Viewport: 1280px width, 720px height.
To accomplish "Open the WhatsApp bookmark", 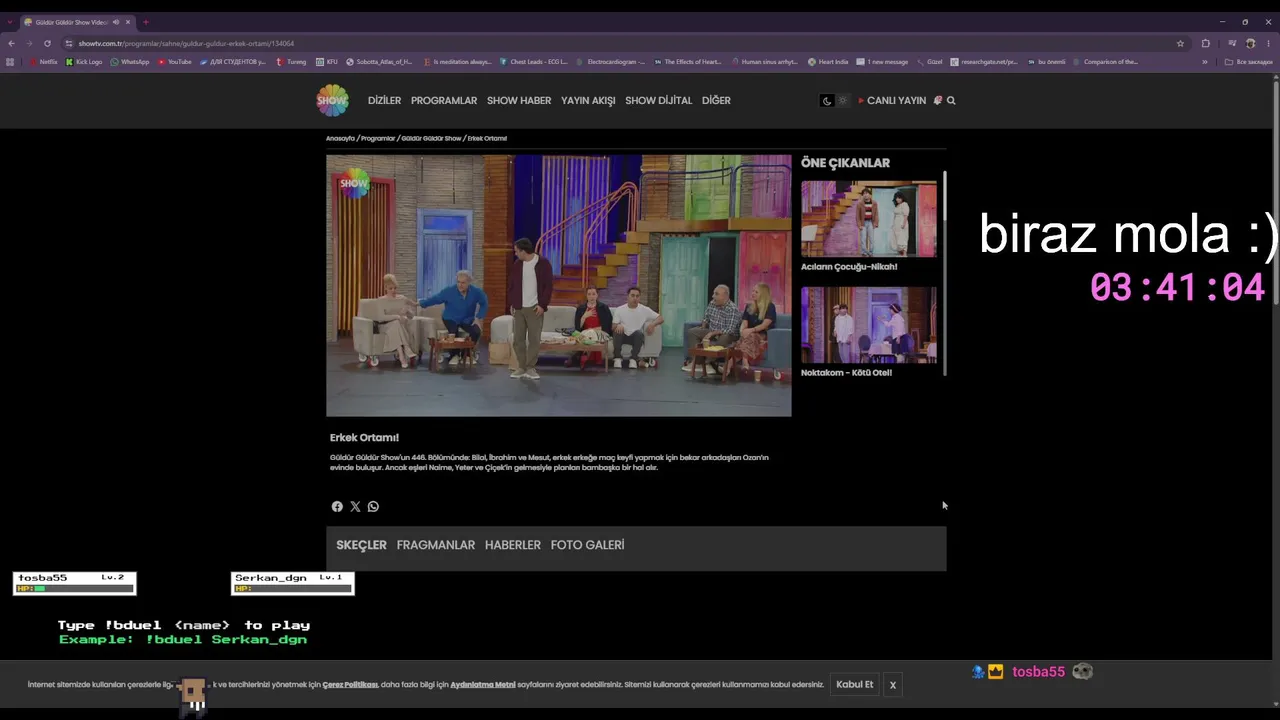I will (x=130, y=62).
